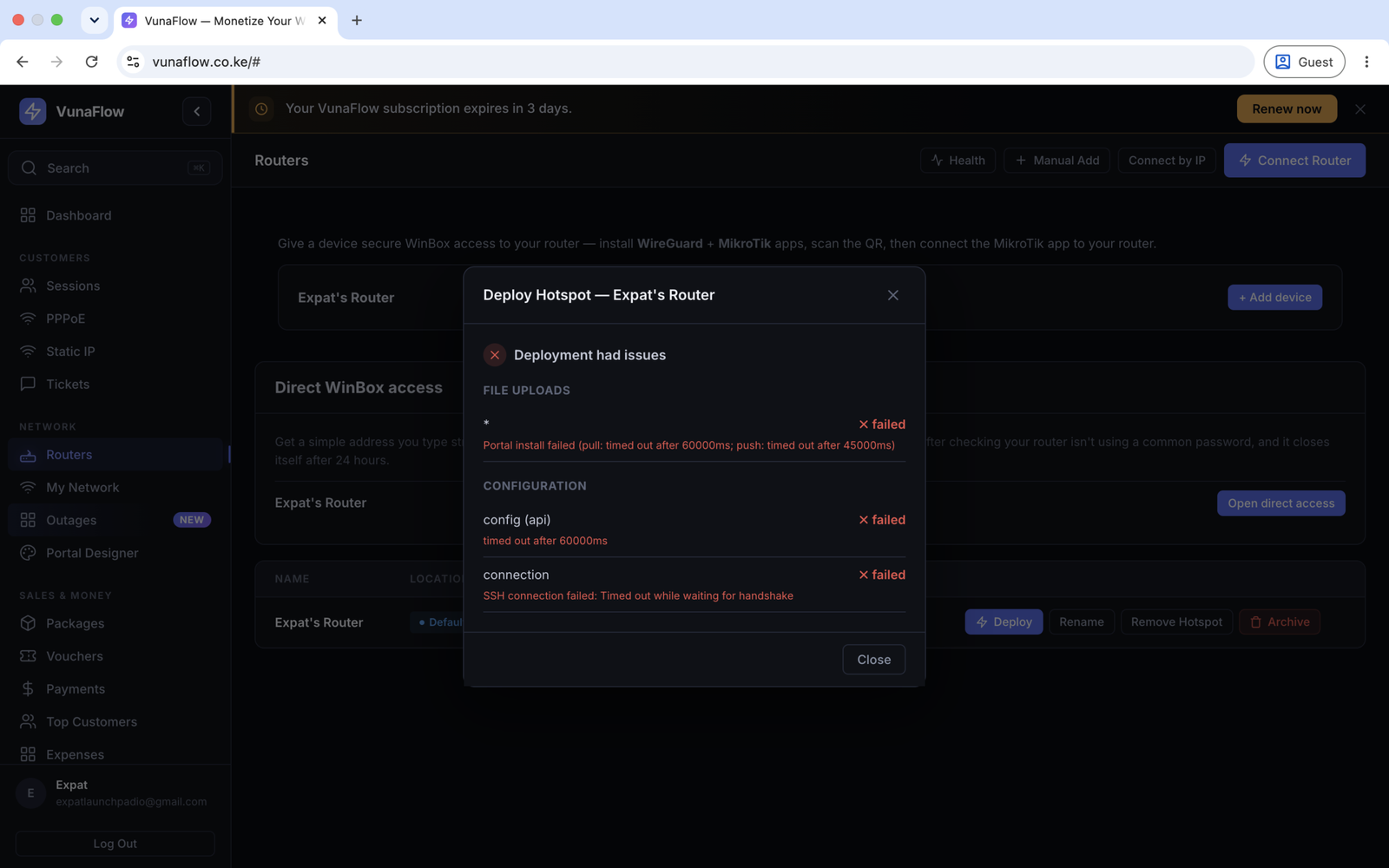The image size is (1389, 868).
Task: Click the SSH connection failed message
Action: click(638, 595)
